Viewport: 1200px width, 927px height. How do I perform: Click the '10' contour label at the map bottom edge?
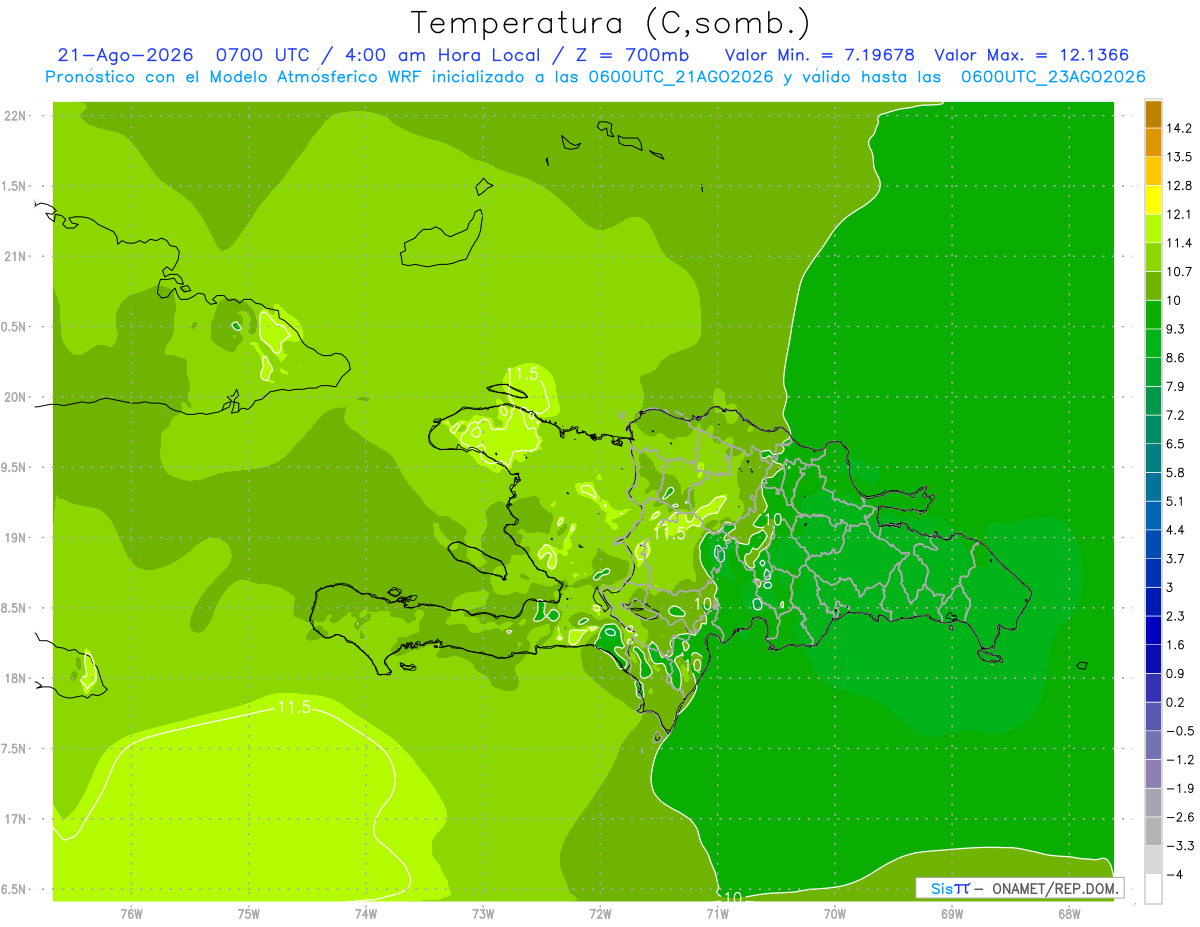[x=732, y=896]
